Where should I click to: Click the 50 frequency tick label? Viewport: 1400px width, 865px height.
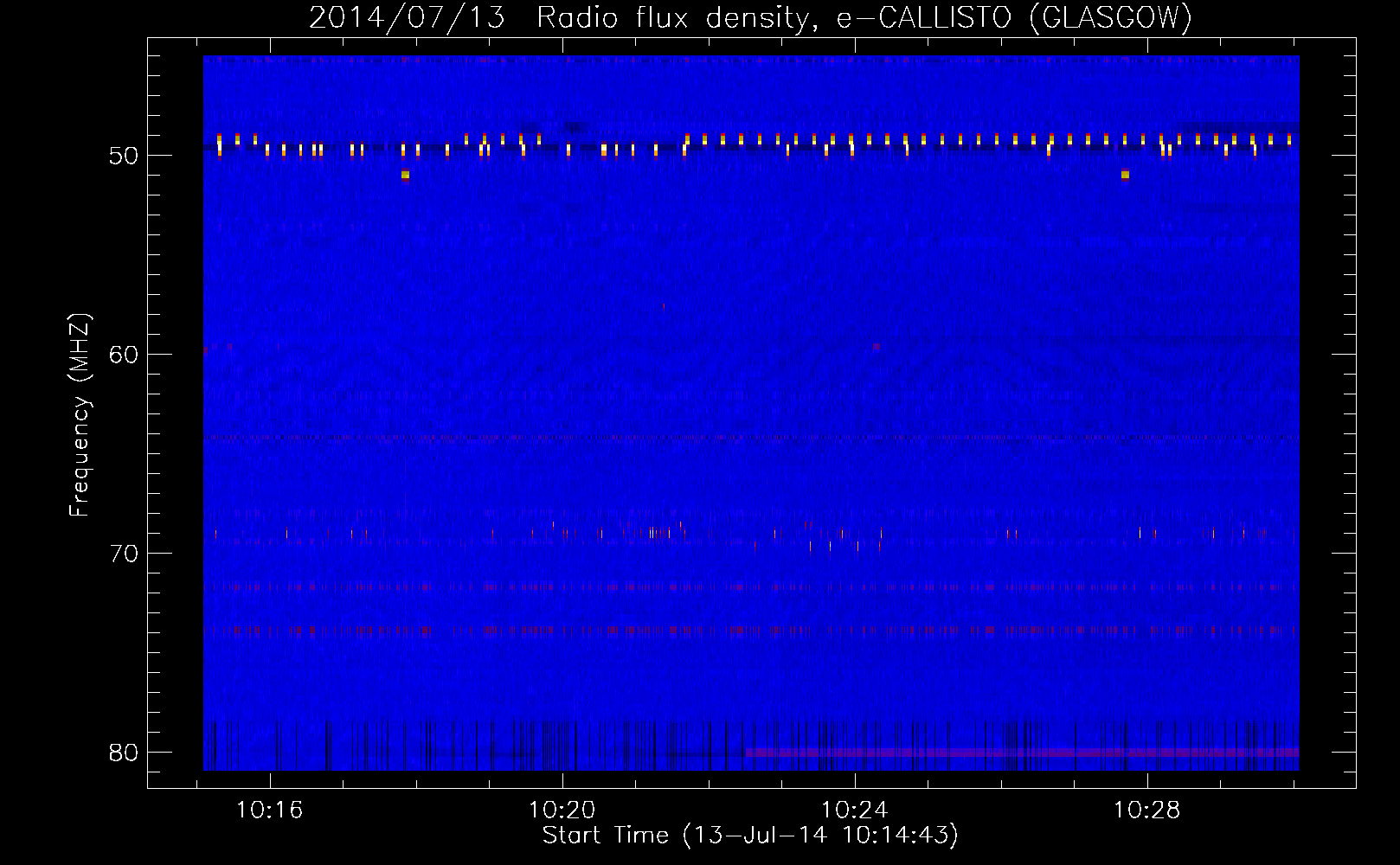[x=124, y=157]
